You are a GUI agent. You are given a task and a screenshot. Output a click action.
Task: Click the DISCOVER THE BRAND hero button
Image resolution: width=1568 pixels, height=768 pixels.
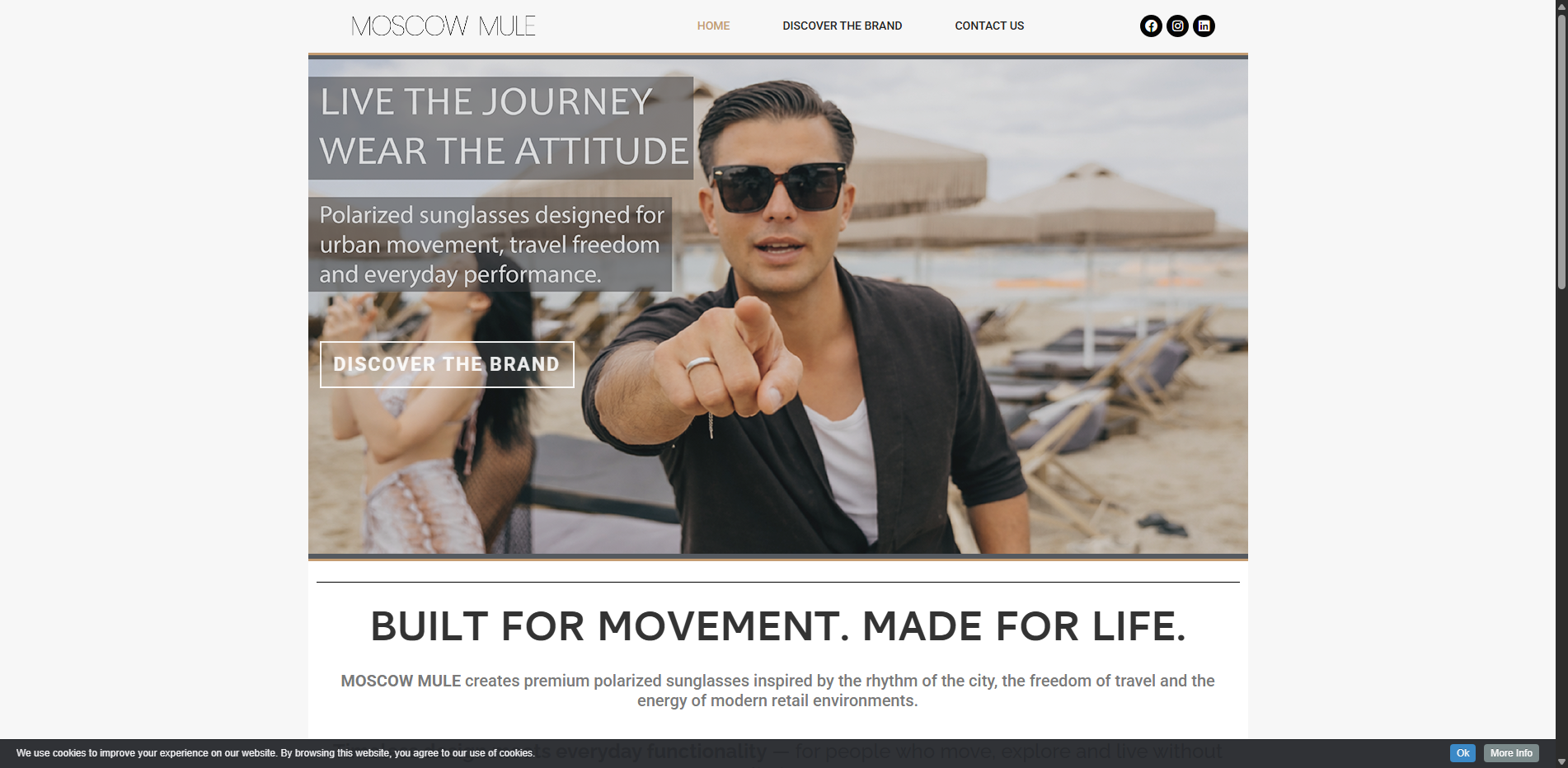tap(447, 364)
